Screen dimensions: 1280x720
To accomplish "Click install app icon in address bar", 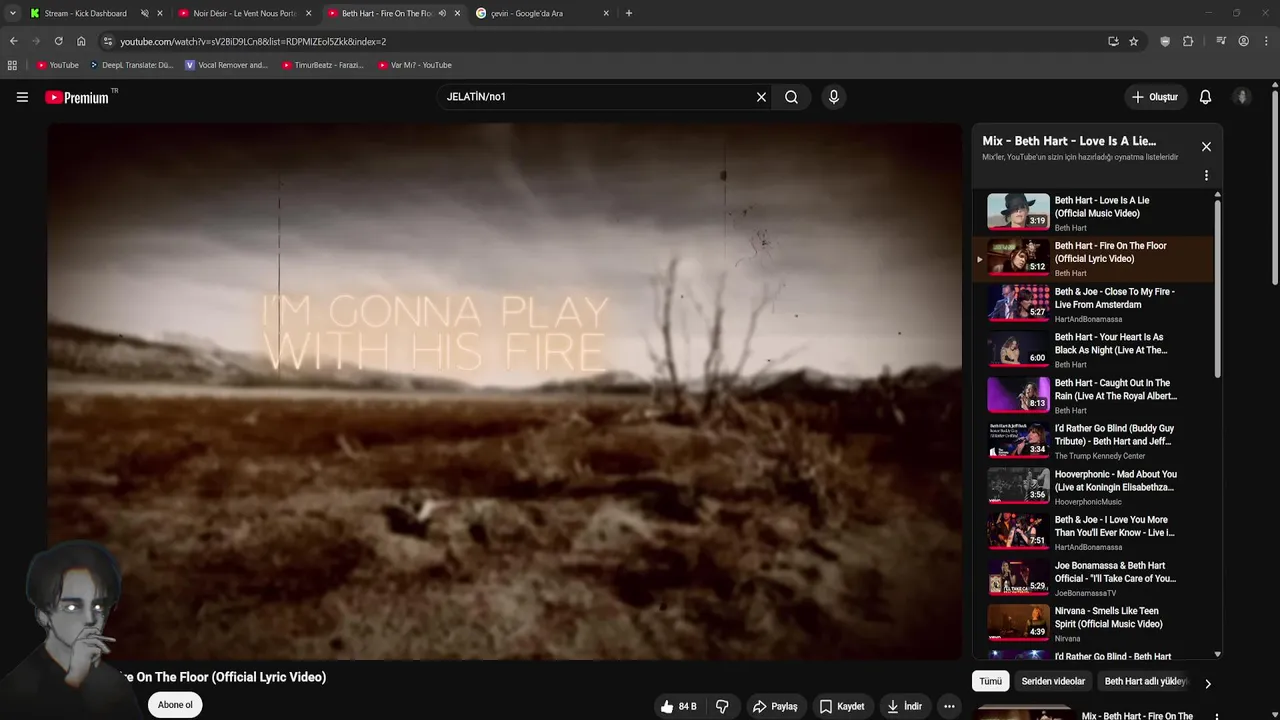I will point(1113,41).
